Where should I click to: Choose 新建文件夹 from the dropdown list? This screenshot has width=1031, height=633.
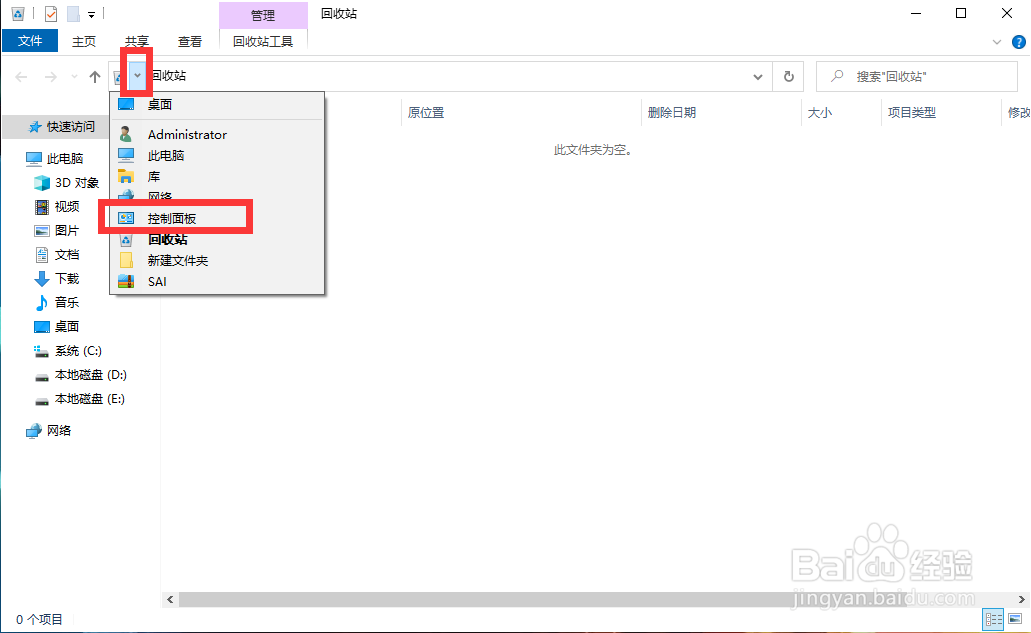click(217, 261)
